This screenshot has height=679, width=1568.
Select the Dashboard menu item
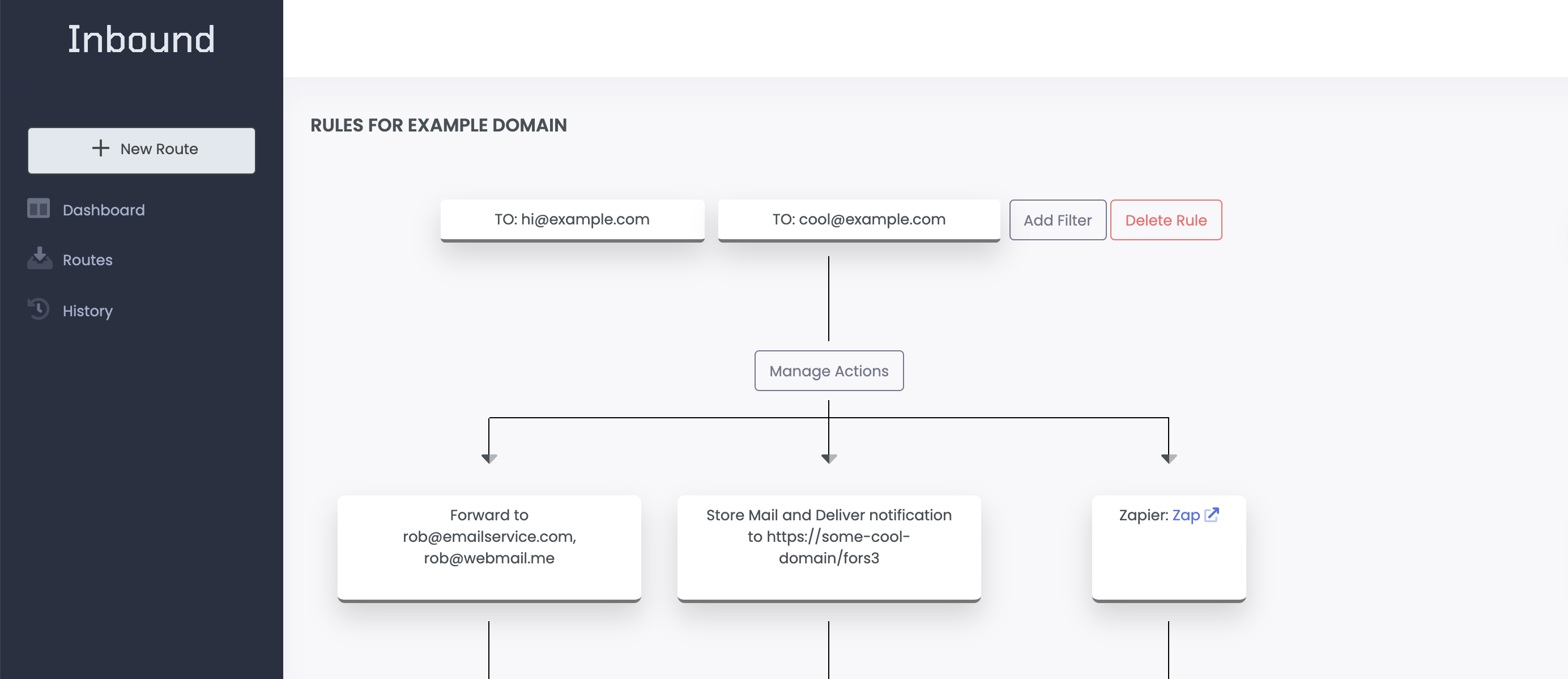103,209
